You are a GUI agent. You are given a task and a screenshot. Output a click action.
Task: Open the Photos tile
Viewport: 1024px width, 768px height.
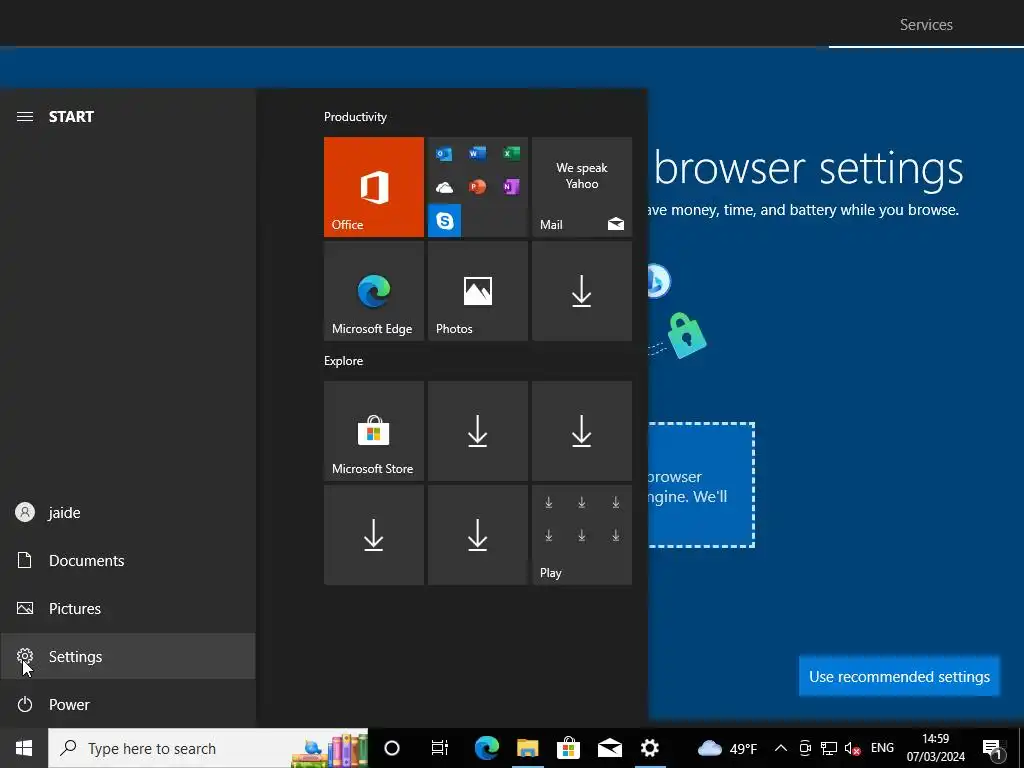477,291
